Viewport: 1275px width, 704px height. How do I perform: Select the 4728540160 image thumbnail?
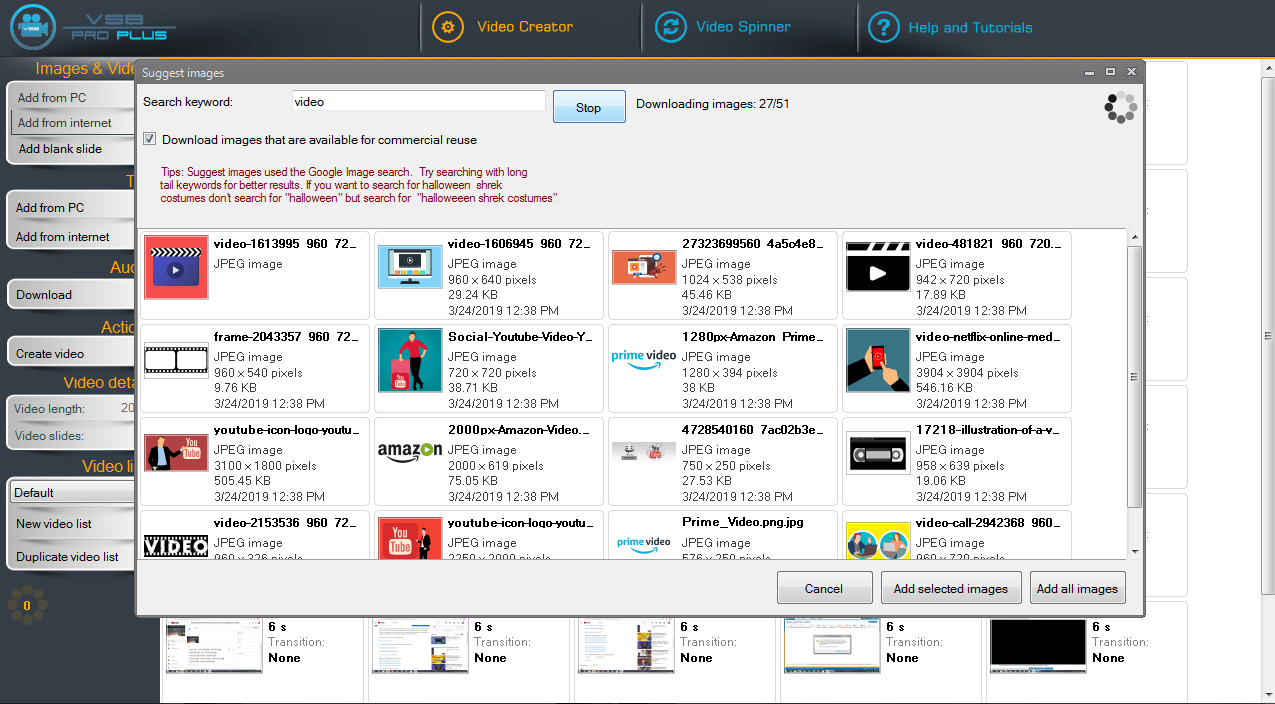click(644, 452)
